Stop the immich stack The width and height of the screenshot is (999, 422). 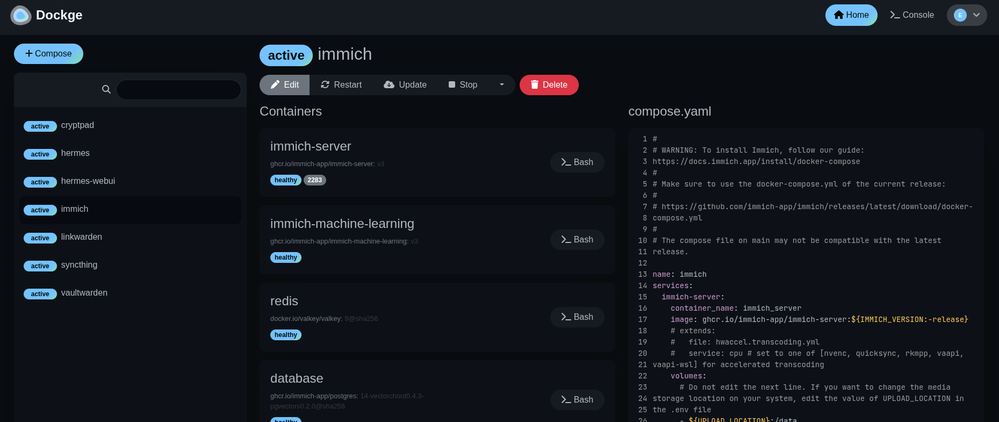(463, 85)
